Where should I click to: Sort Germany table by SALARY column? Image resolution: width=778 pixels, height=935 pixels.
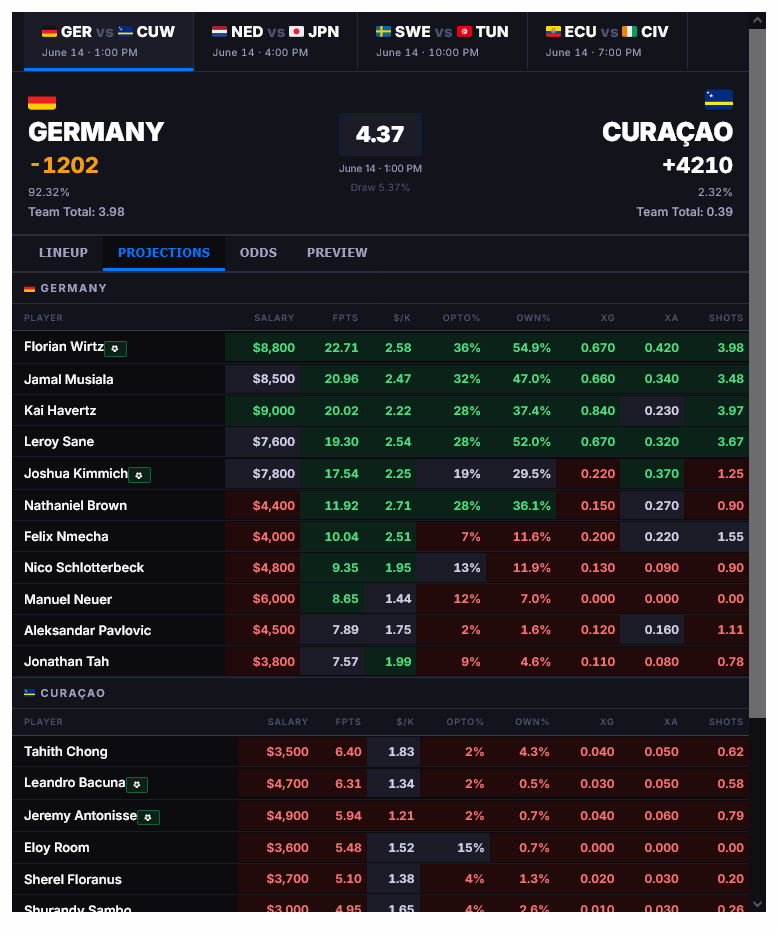pos(274,318)
